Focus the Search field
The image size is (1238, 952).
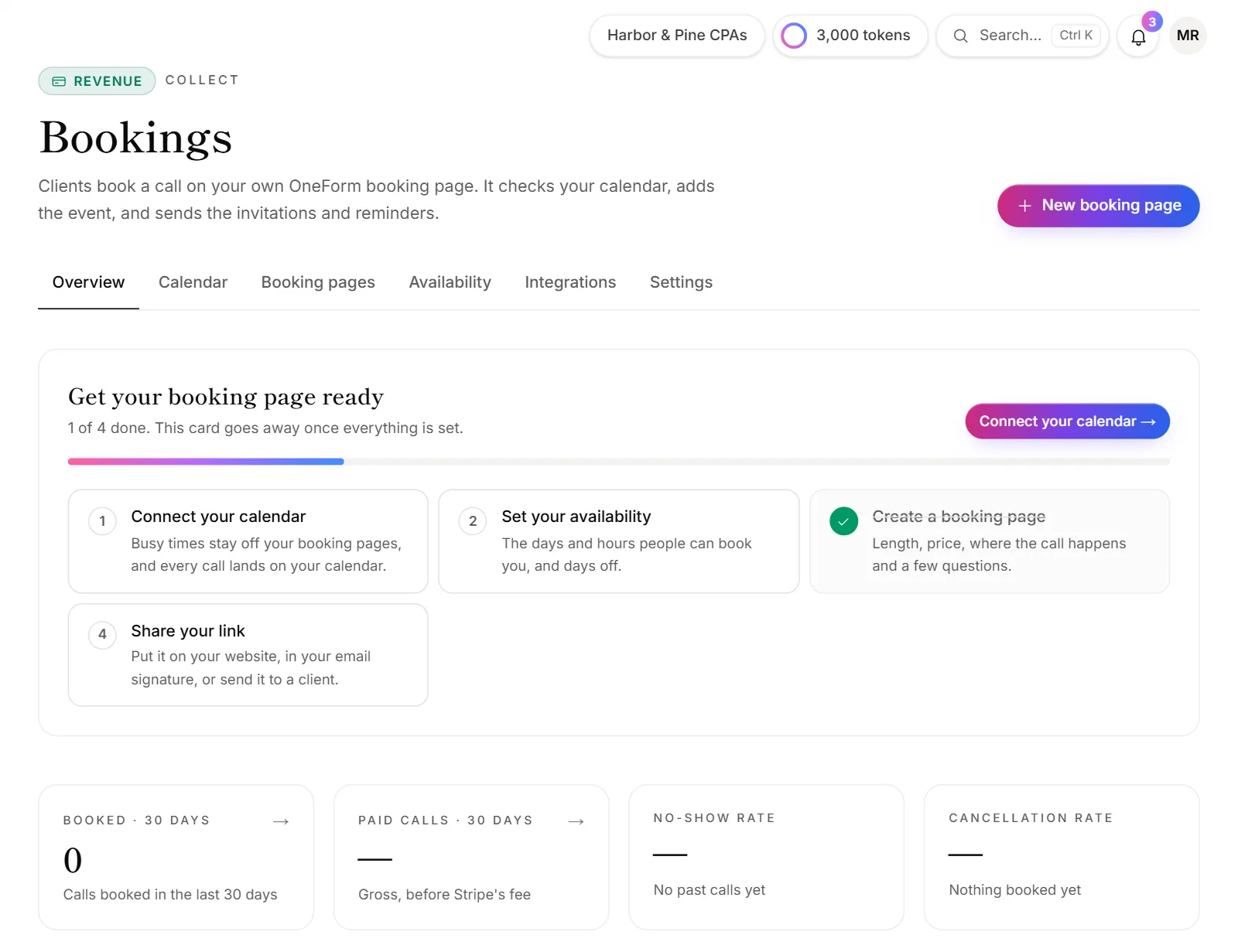point(1023,36)
